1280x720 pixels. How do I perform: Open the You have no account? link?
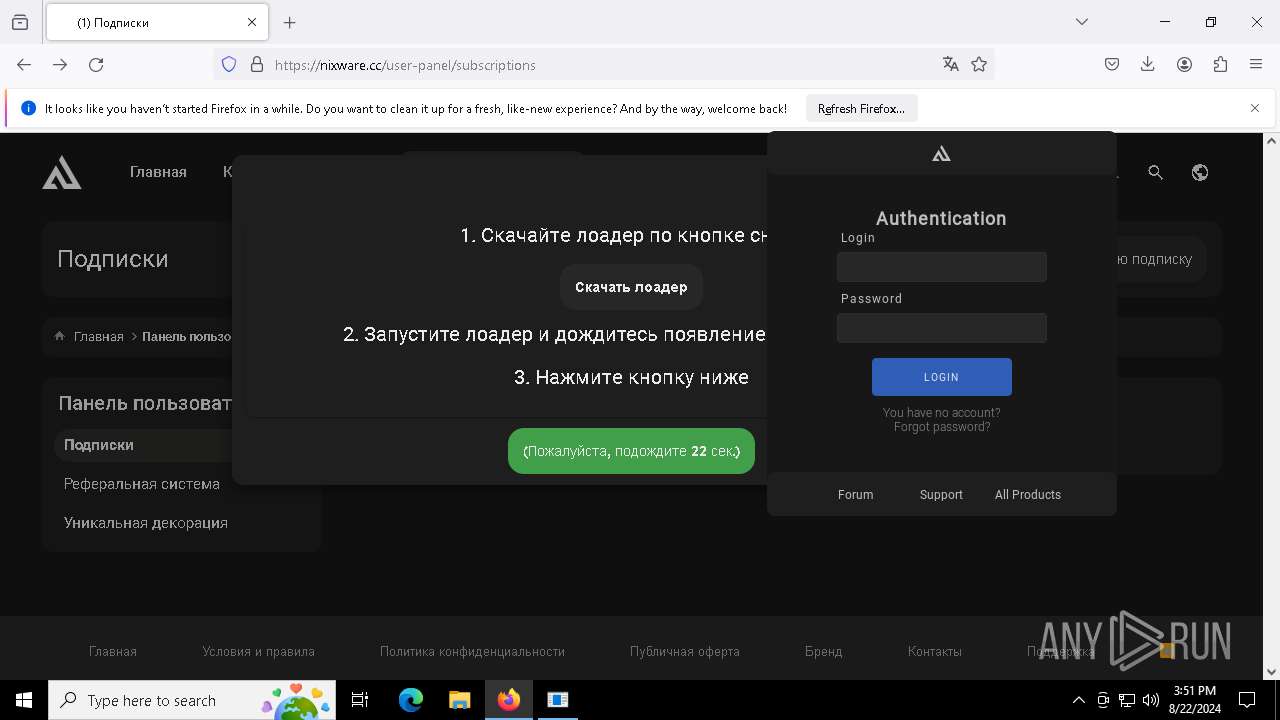(941, 413)
